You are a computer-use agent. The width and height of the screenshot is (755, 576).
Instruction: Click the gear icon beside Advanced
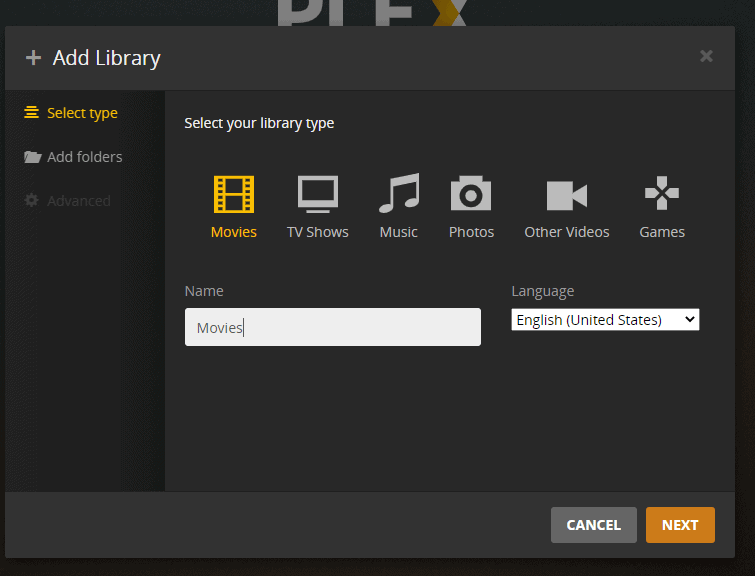[32, 201]
